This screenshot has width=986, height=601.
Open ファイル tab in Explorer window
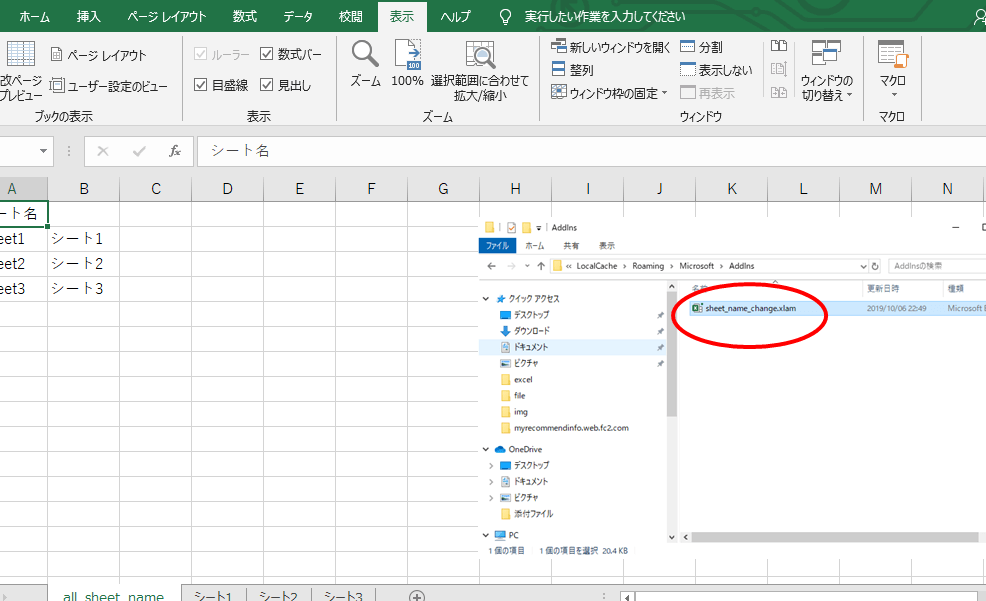497,246
